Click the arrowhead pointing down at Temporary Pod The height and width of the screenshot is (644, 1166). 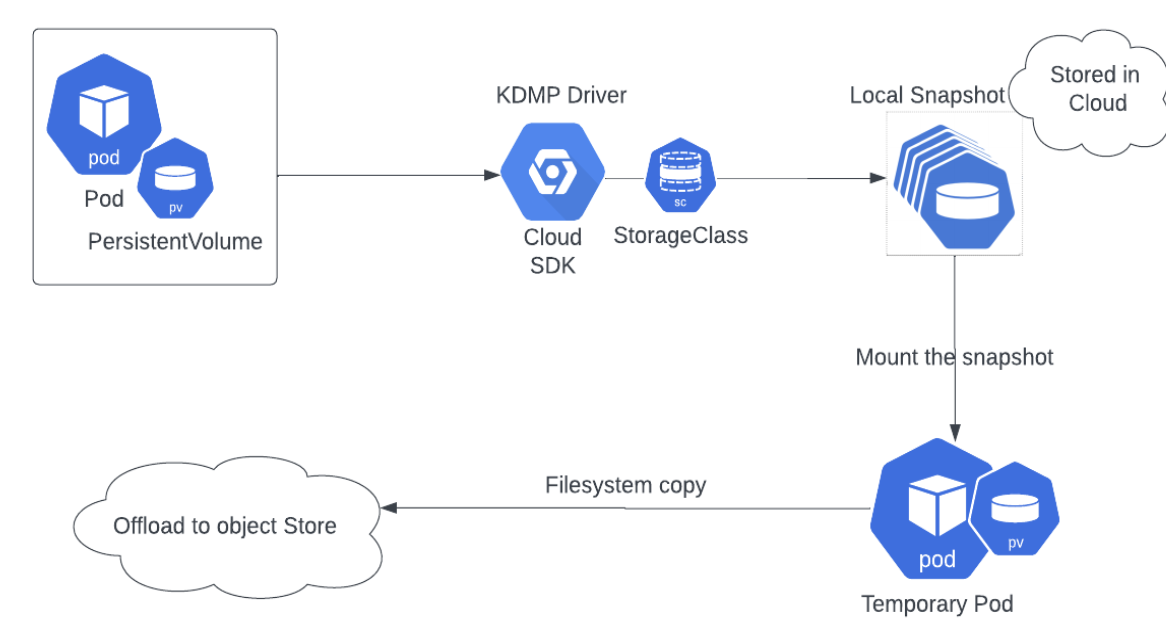tap(955, 431)
